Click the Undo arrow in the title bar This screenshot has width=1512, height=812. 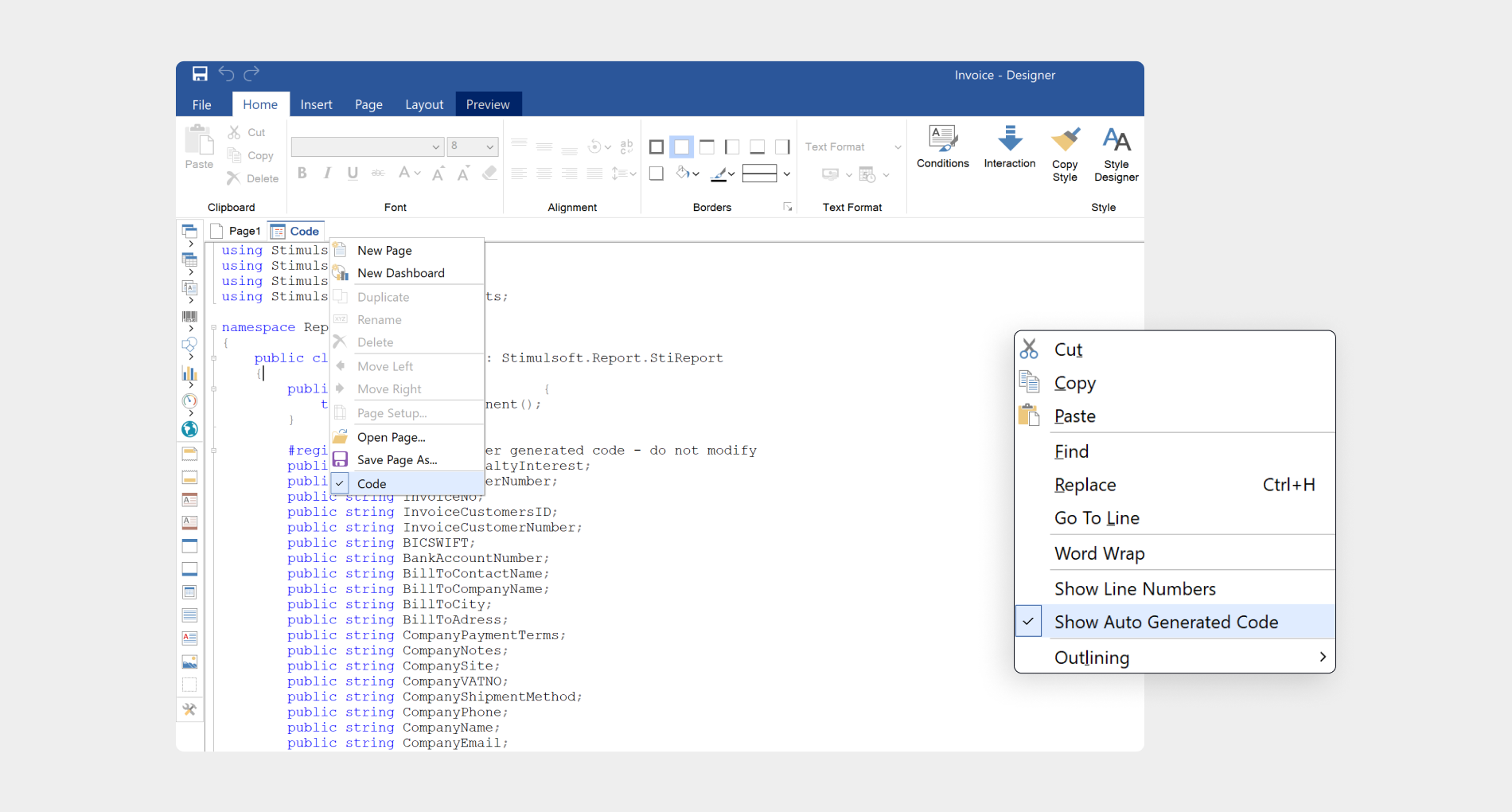226,74
